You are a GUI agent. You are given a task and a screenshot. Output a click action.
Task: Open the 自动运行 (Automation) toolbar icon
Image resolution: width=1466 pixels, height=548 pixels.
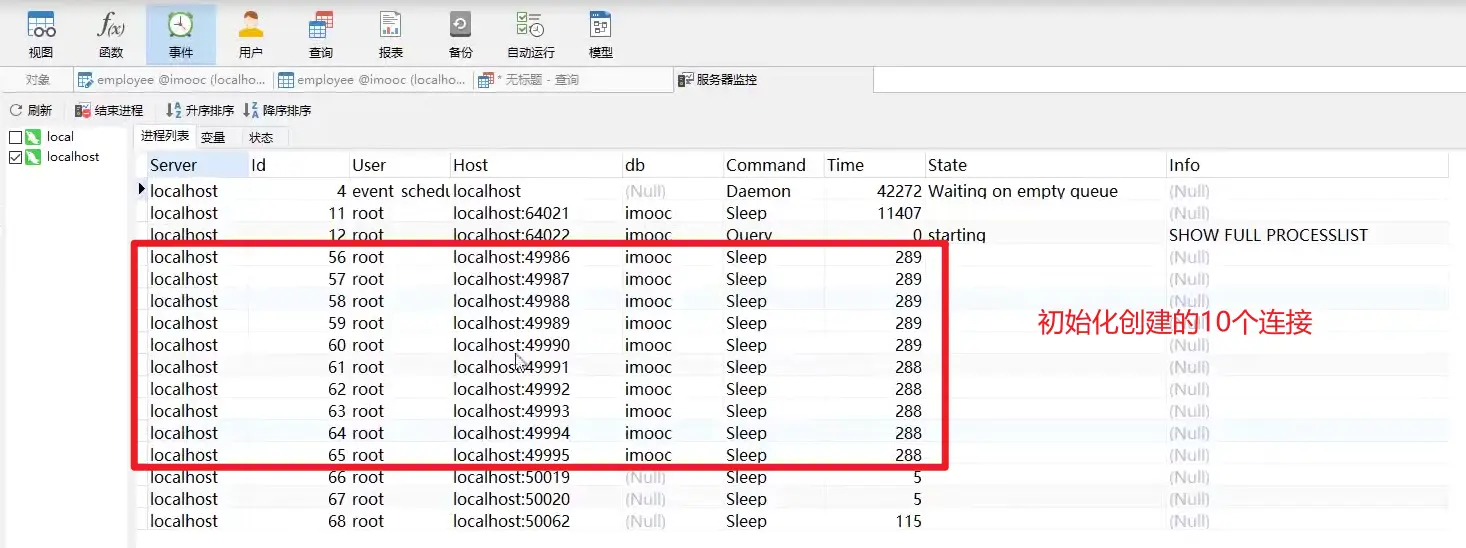(x=531, y=35)
